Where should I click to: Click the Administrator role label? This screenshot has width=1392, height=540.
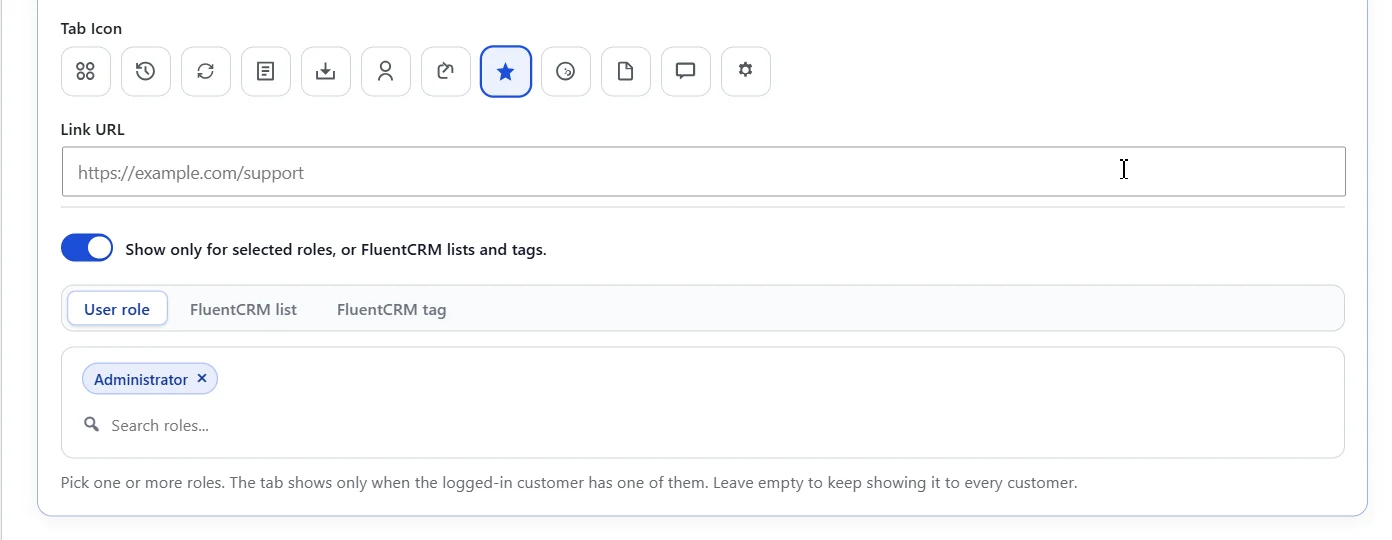[141, 380]
